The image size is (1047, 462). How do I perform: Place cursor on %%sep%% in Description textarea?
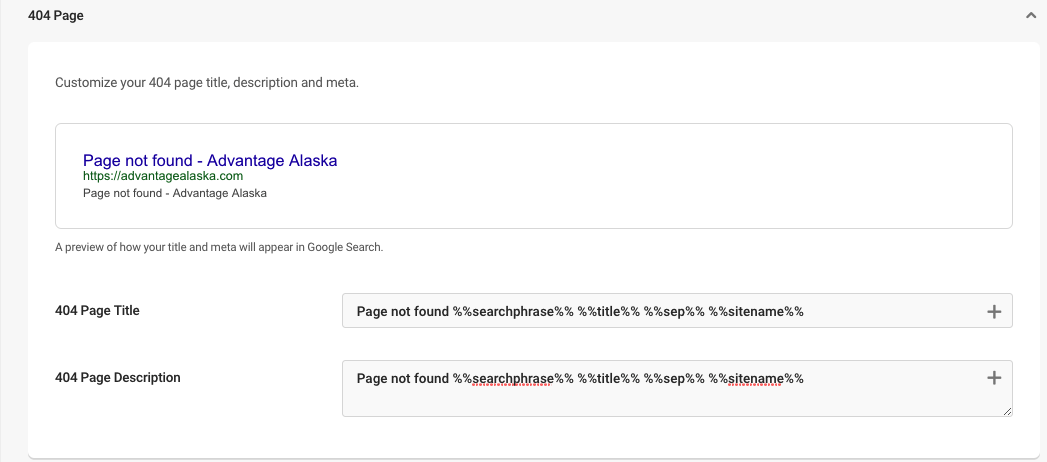coord(674,379)
